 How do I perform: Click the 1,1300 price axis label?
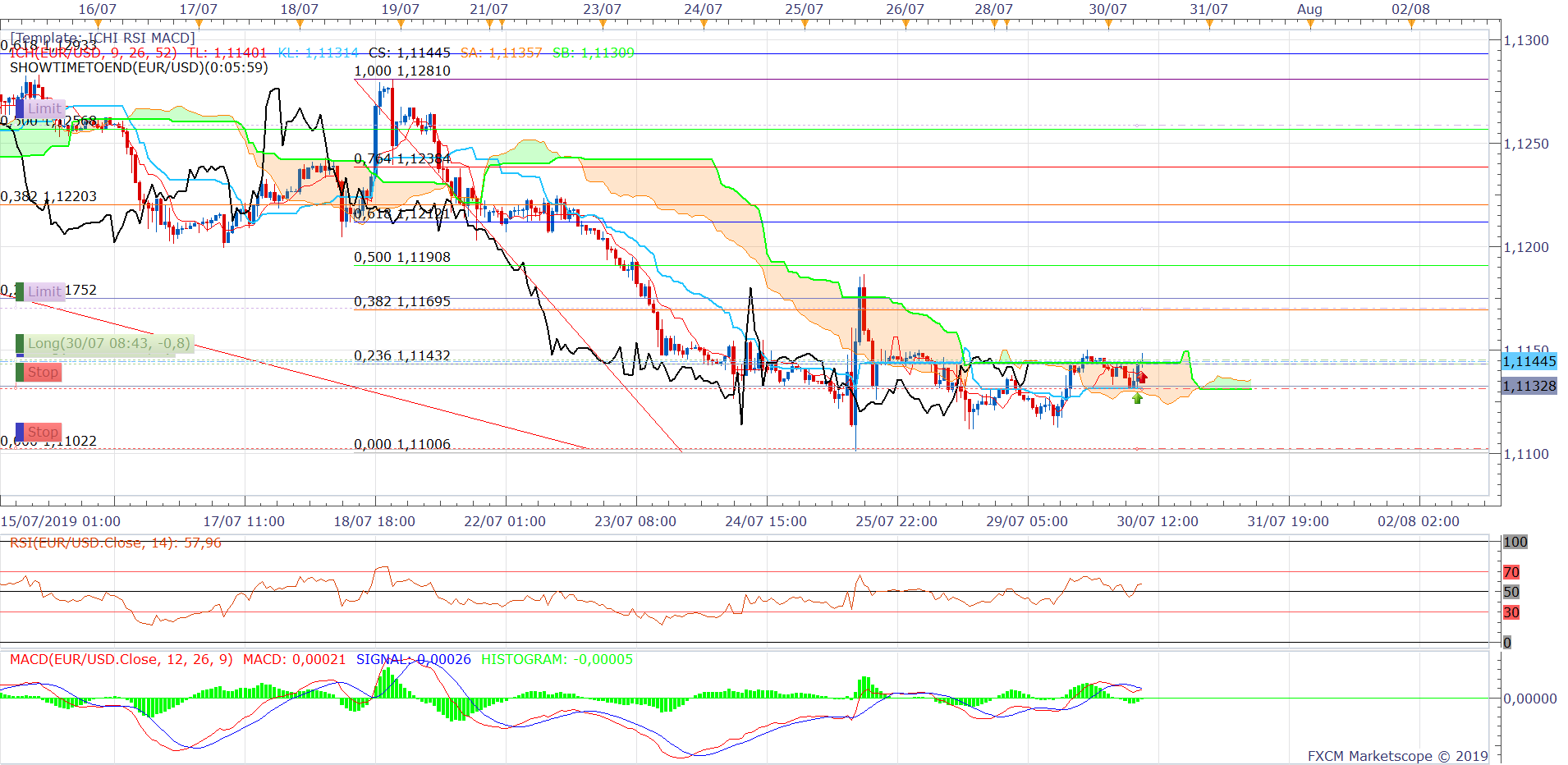pyautogui.click(x=1526, y=40)
